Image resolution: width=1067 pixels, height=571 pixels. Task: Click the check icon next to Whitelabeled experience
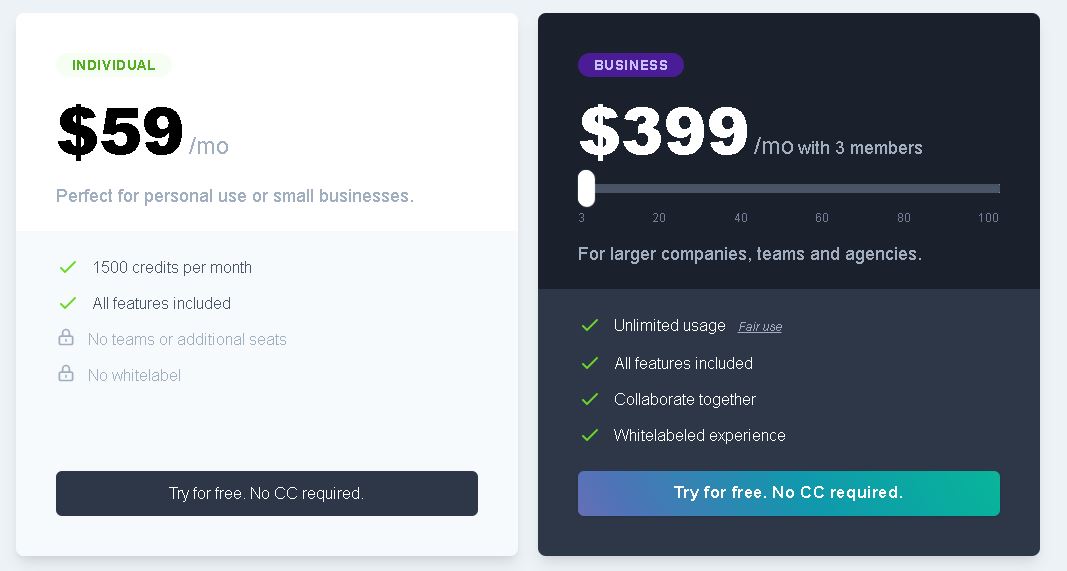tap(590, 436)
